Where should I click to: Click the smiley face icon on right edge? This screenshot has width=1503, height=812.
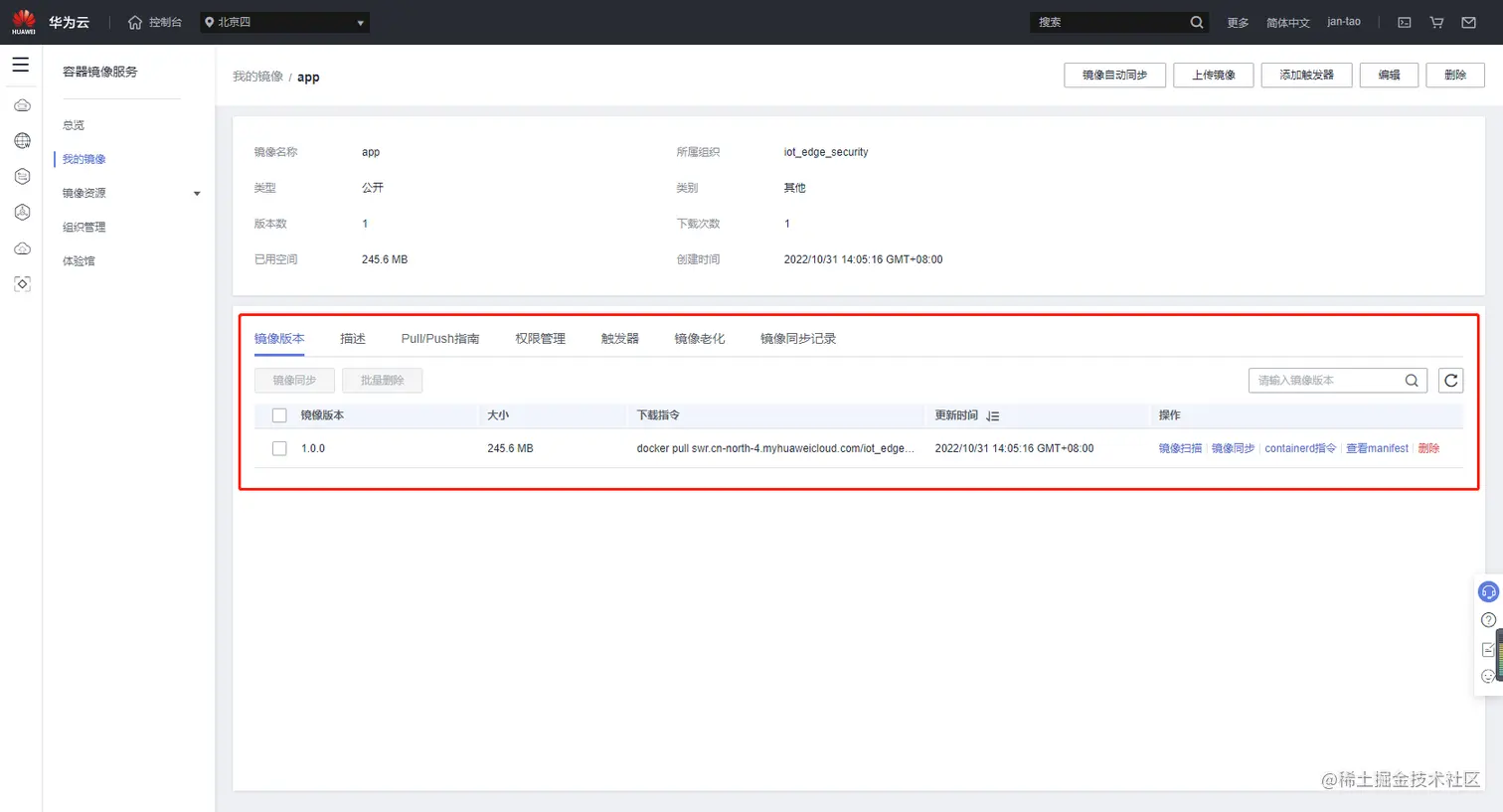coord(1488,677)
